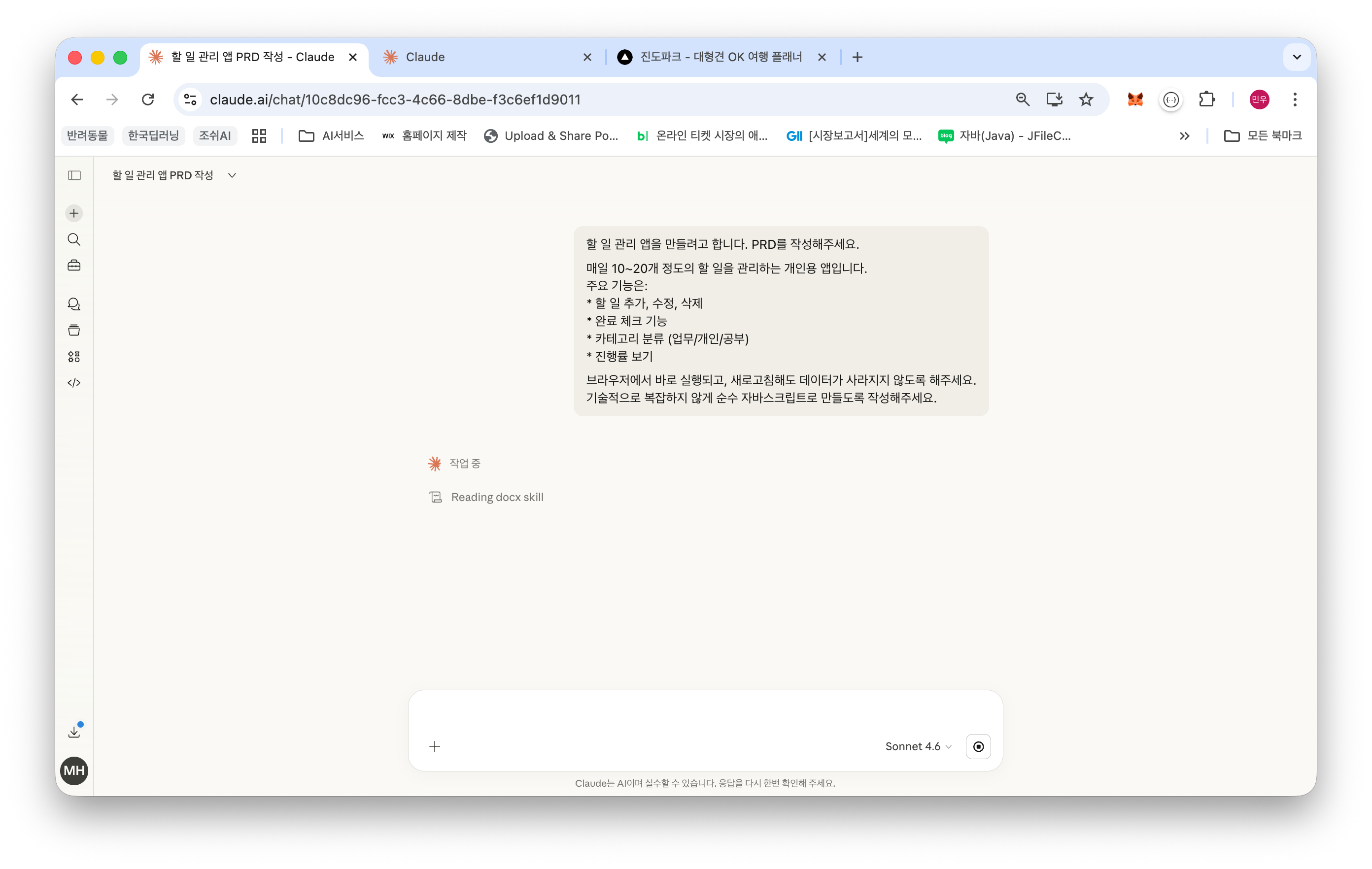Viewport: 1372px width, 869px height.
Task: Start a new chat with plus icon
Action: [74, 213]
